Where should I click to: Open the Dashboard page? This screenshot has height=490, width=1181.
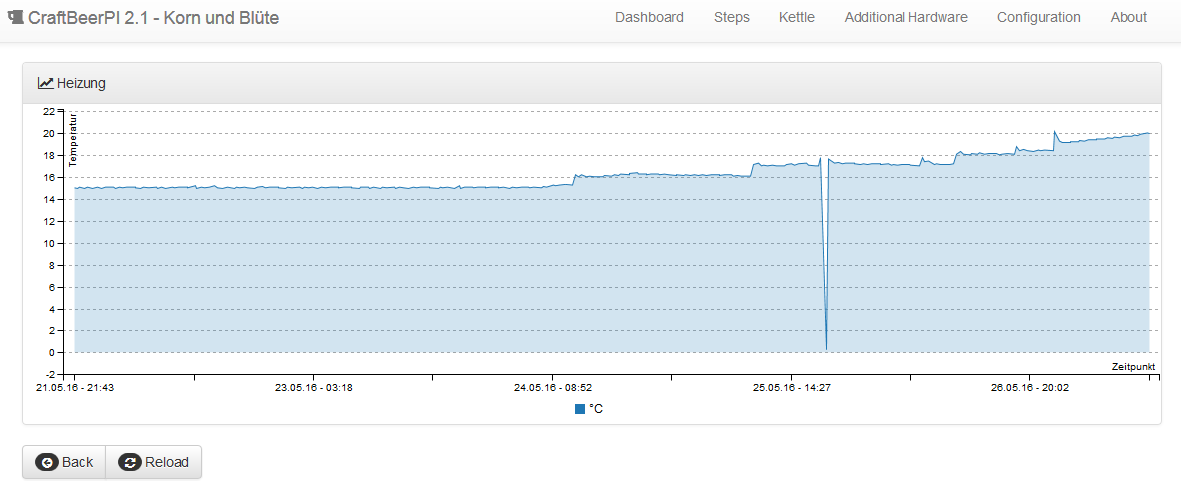[649, 17]
